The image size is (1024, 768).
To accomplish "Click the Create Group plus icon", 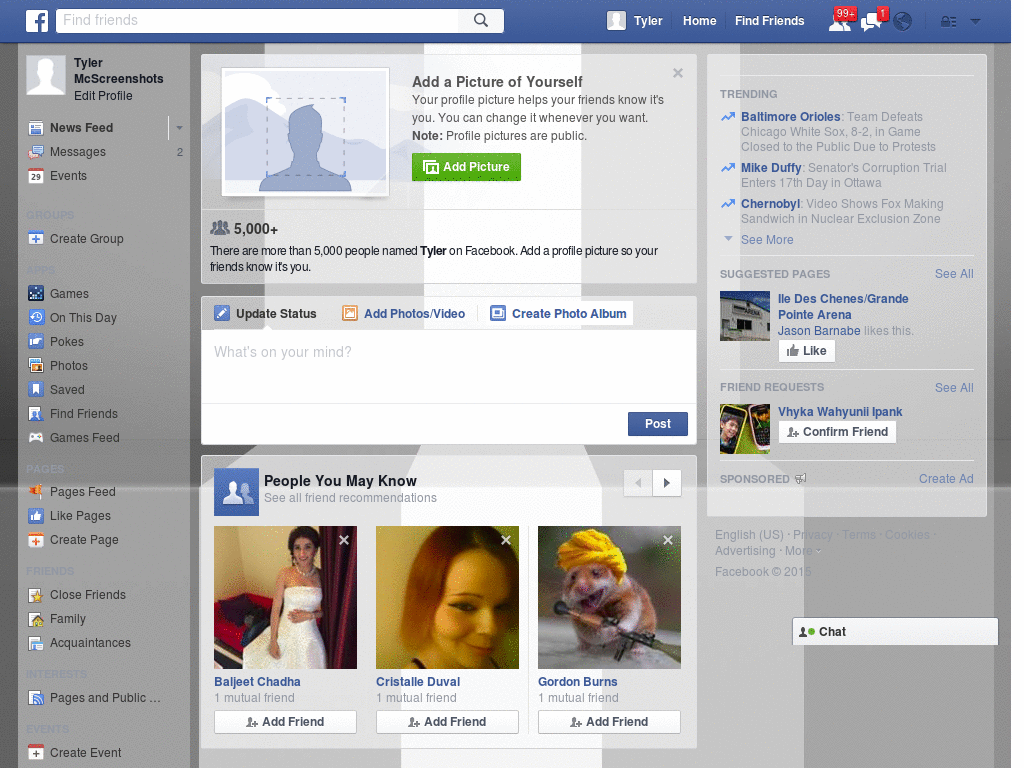I will (36, 239).
